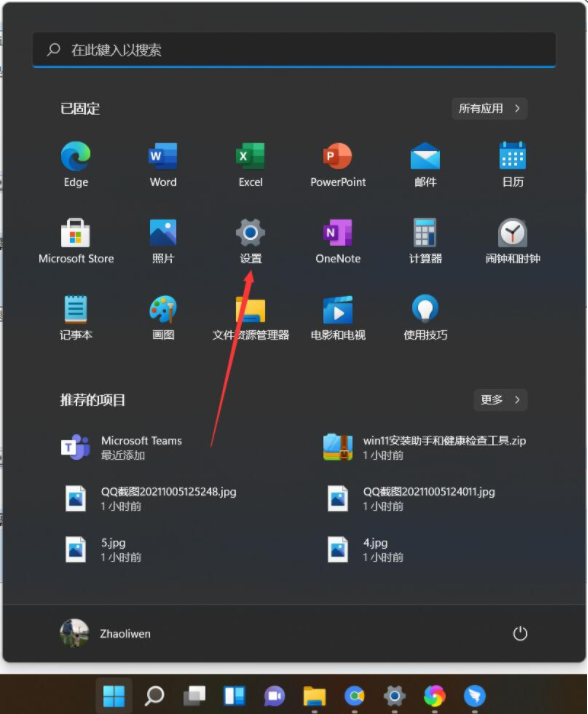Image resolution: width=588 pixels, height=714 pixels.
Task: Open the 照片 photos app
Action: point(163,241)
